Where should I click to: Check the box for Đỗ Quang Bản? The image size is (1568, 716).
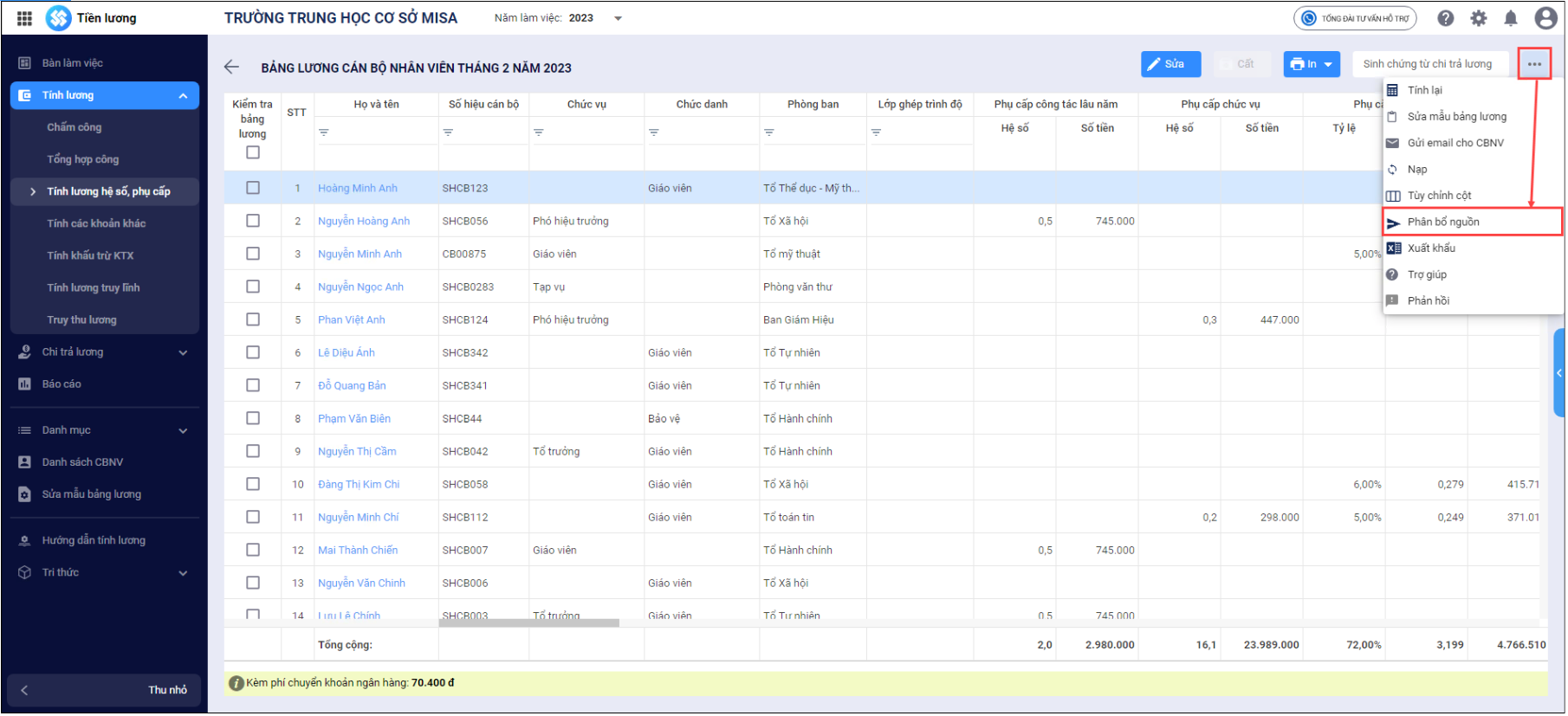pos(253,385)
